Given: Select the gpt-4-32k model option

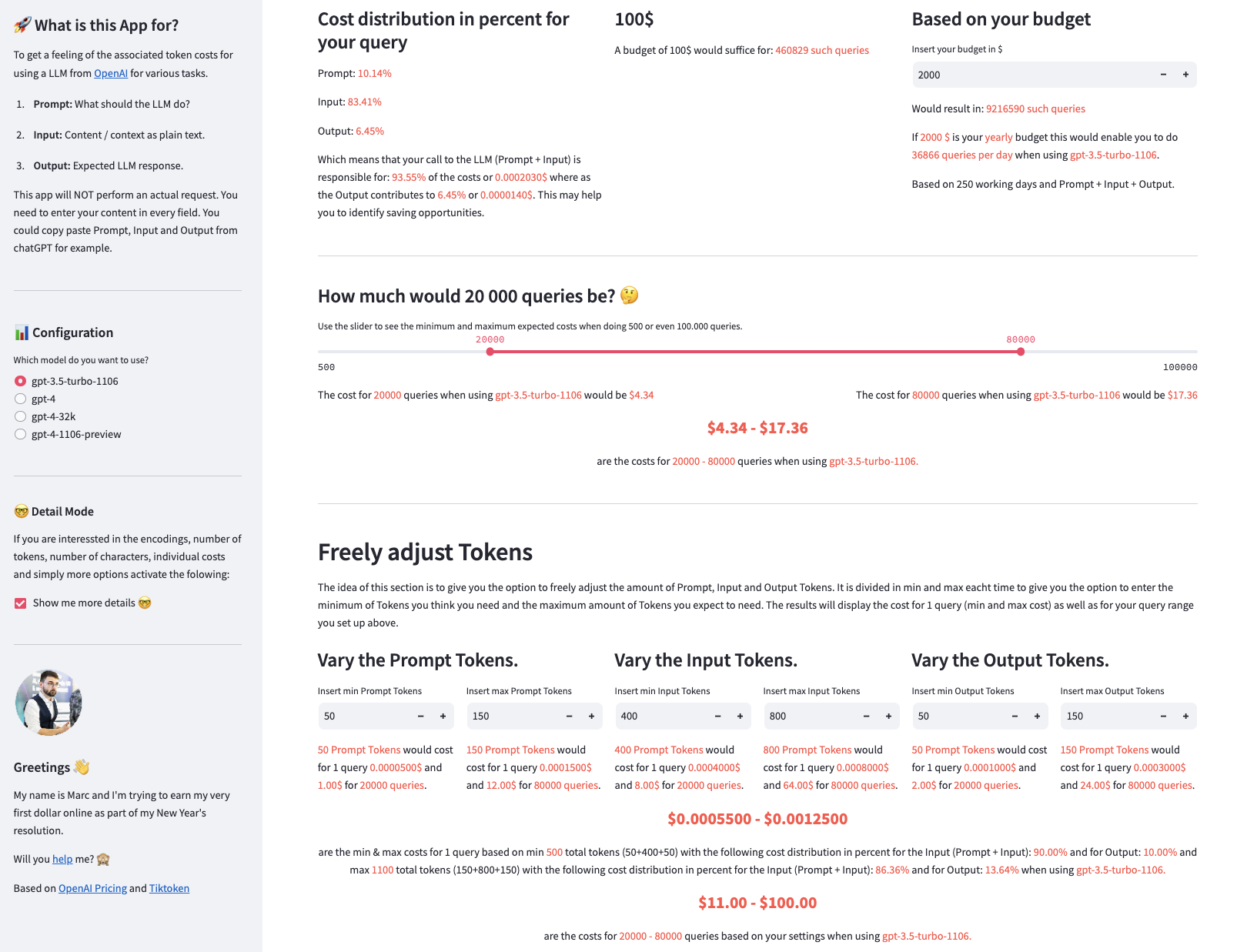Looking at the screenshot, I should [x=21, y=416].
